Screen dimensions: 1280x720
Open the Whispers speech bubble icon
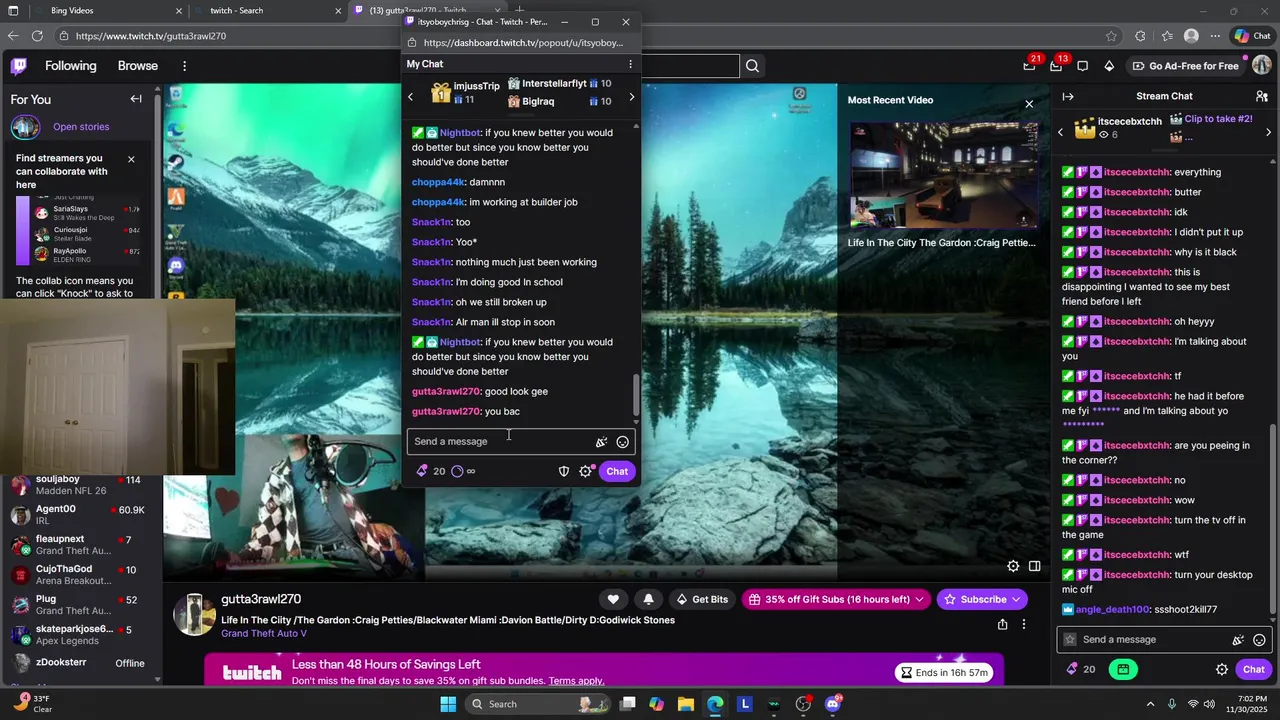click(1083, 66)
